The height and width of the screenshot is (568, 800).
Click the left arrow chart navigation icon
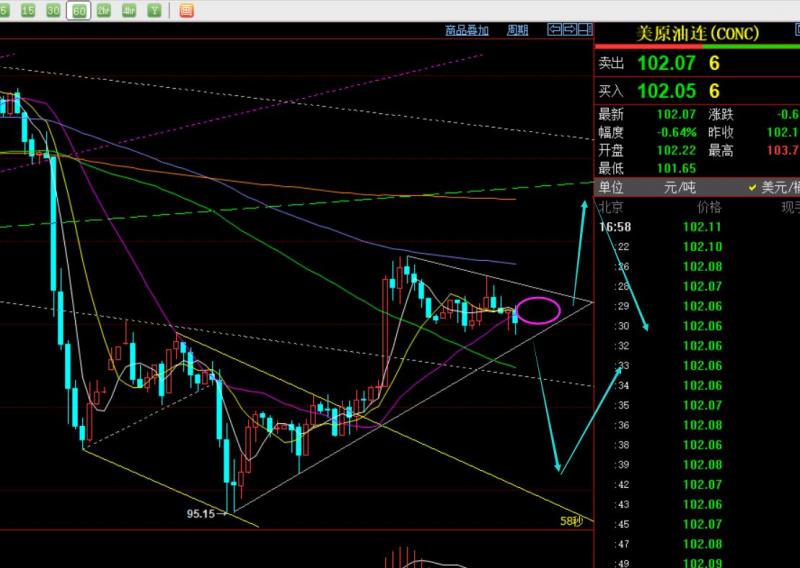[554, 30]
